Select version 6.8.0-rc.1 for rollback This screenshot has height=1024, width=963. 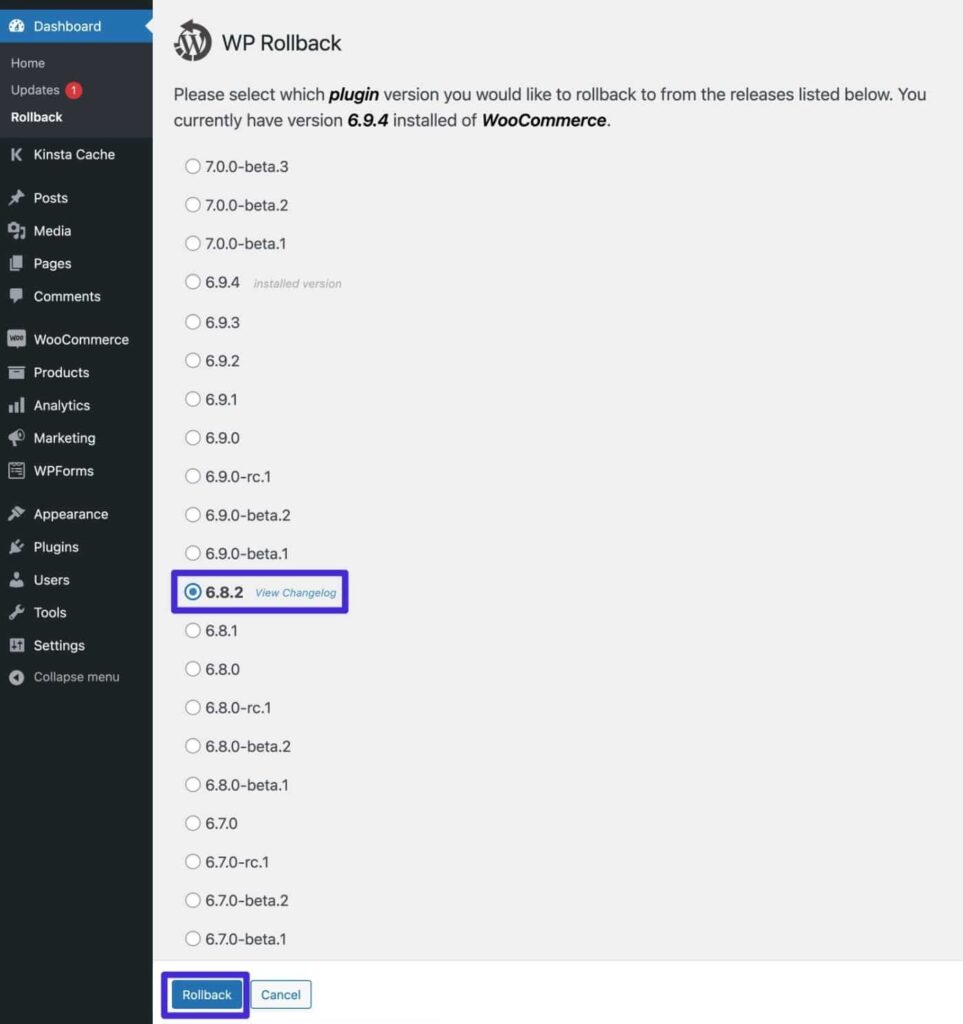pyautogui.click(x=192, y=707)
